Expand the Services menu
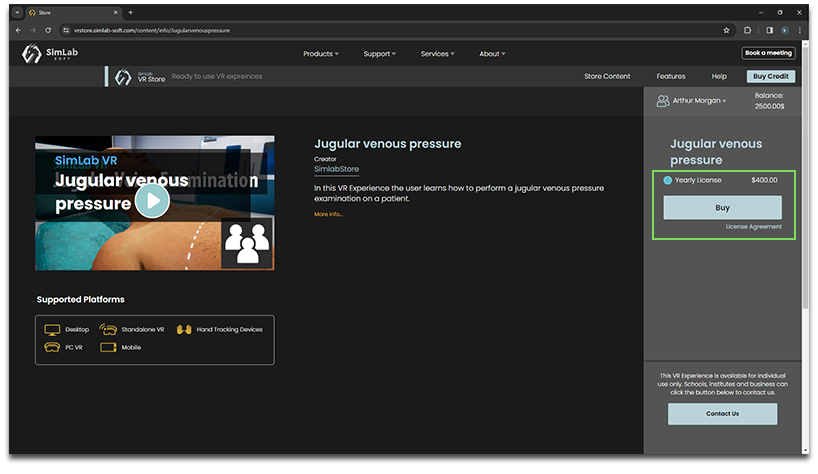The height and width of the screenshot is (474, 818). click(438, 54)
